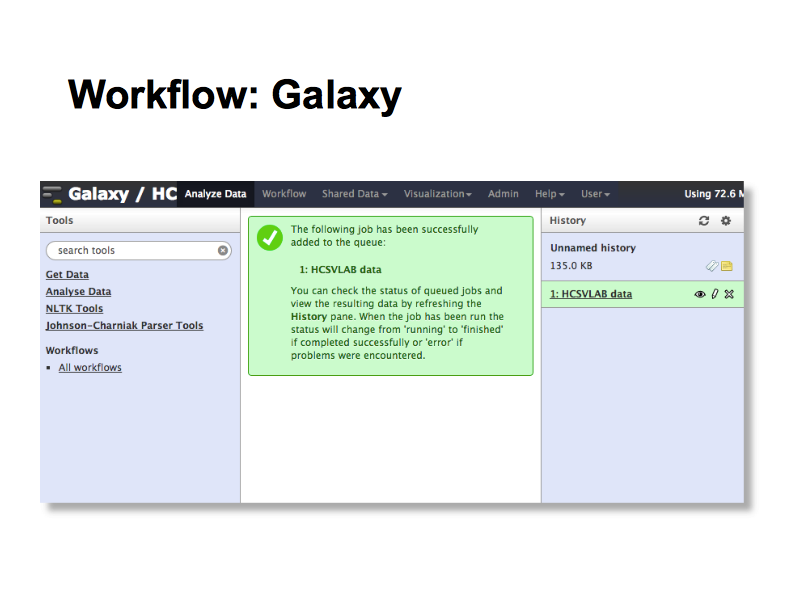Image resolution: width=800 pixels, height=600 pixels.
Task: Expand the Get Data tool section
Action: [67, 274]
